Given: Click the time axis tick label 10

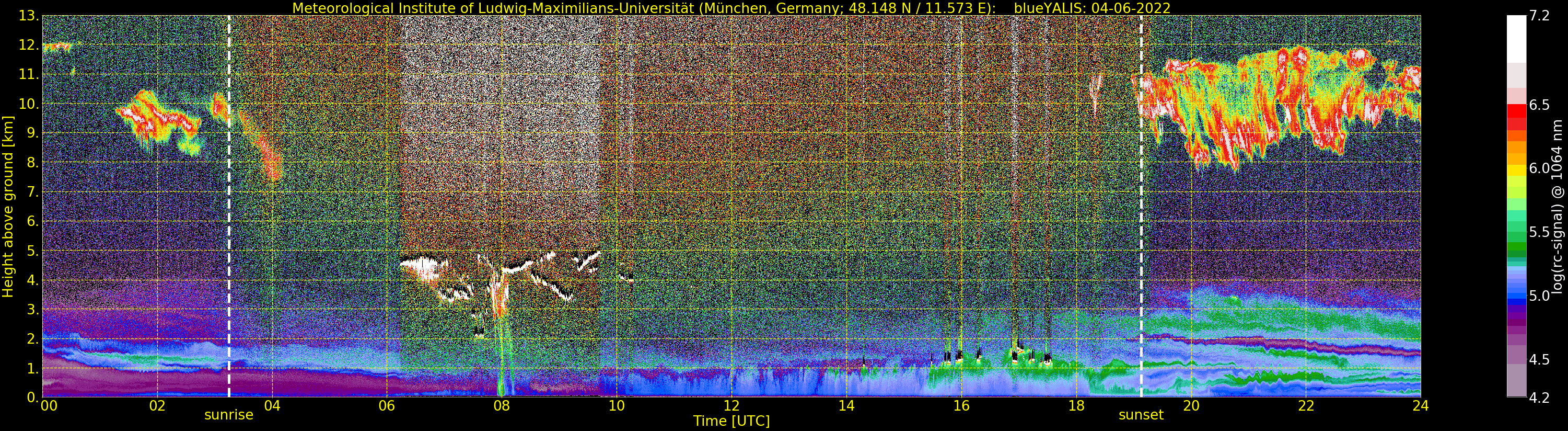Looking at the screenshot, I should [x=617, y=406].
